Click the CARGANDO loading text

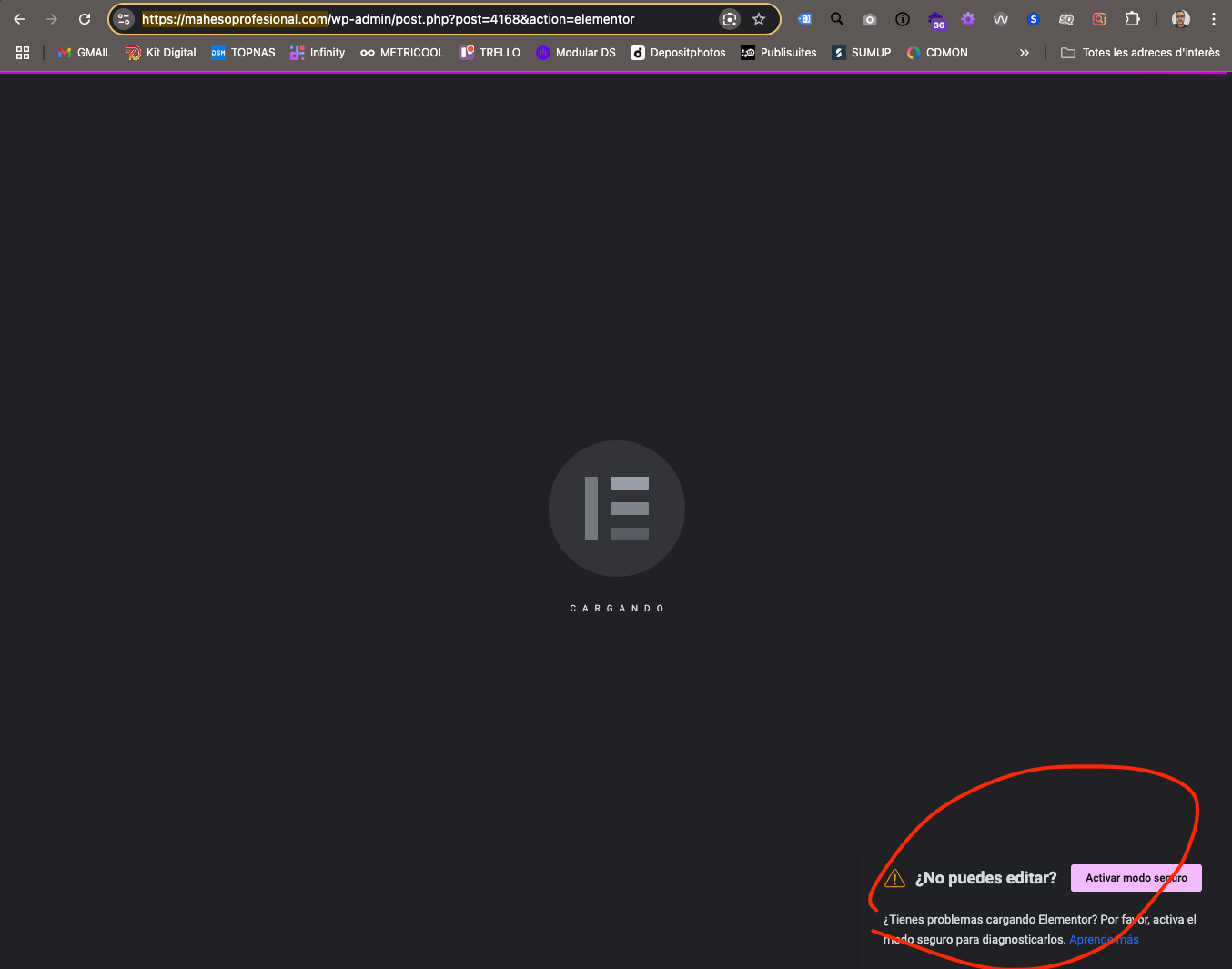tap(617, 608)
